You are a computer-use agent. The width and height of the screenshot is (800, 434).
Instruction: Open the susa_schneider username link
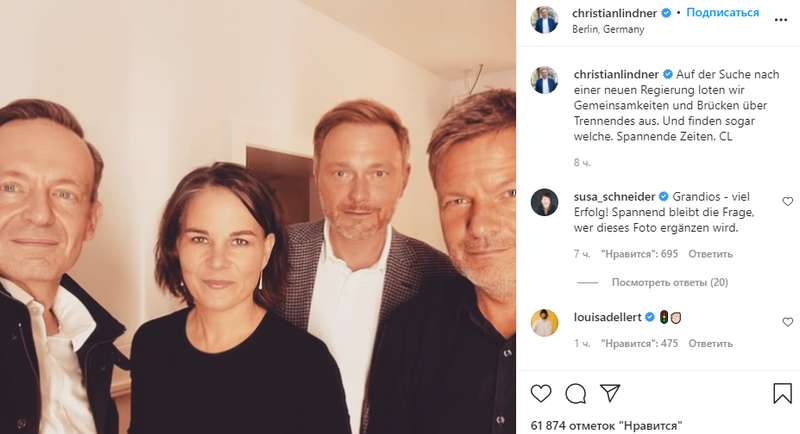click(x=615, y=195)
